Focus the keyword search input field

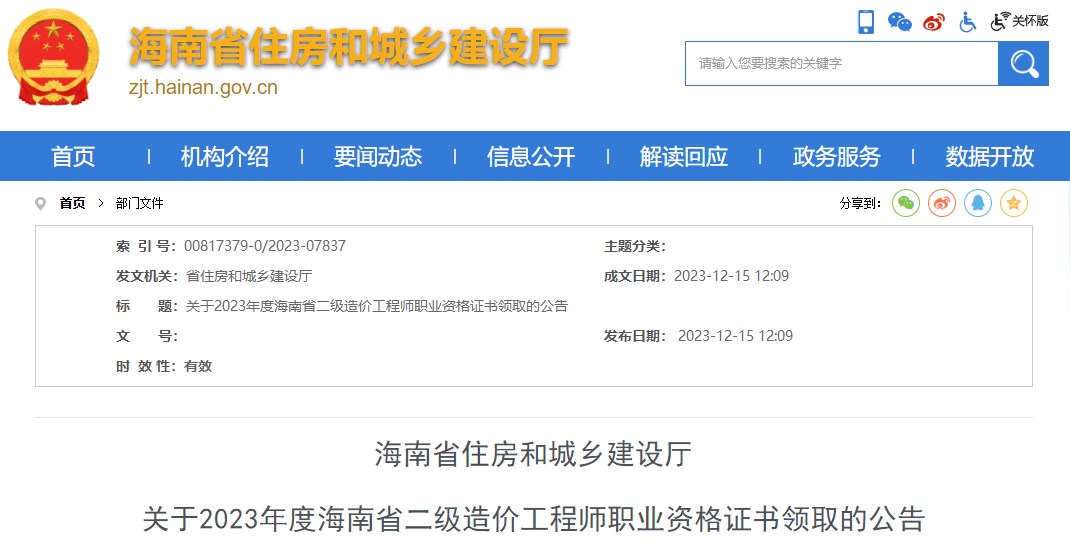[x=841, y=64]
